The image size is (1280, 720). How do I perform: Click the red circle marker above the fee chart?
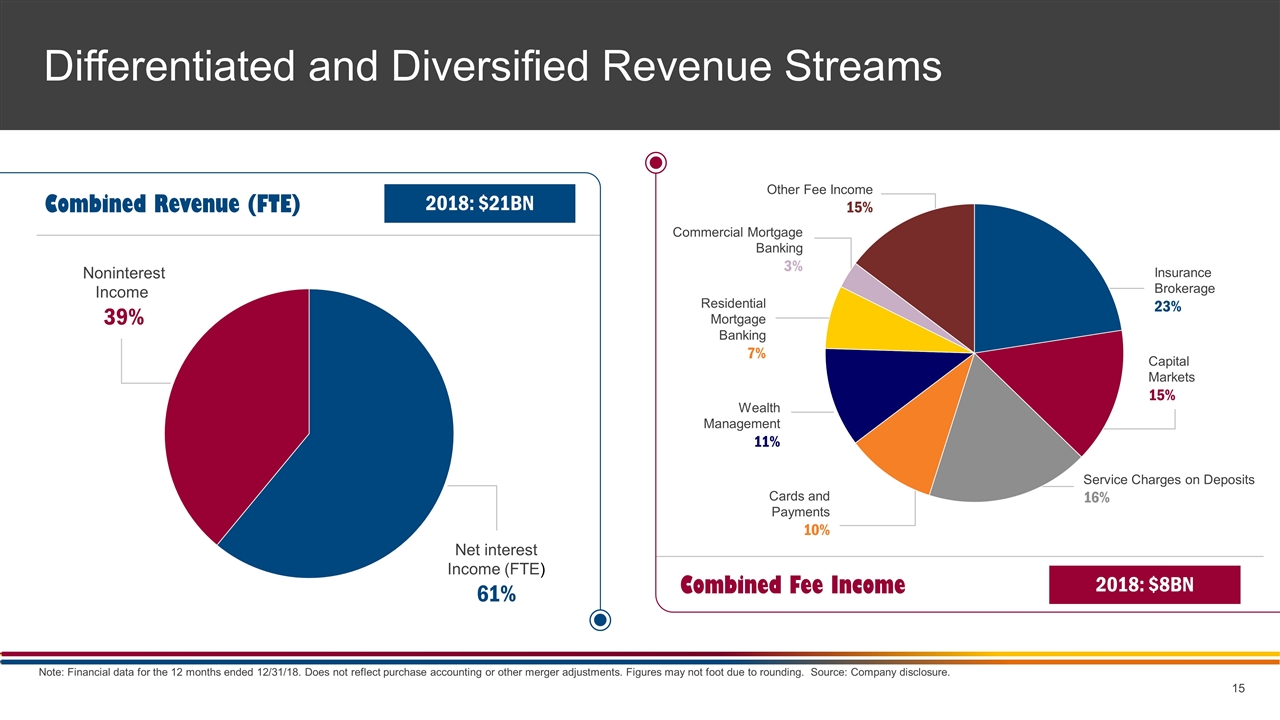point(656,162)
